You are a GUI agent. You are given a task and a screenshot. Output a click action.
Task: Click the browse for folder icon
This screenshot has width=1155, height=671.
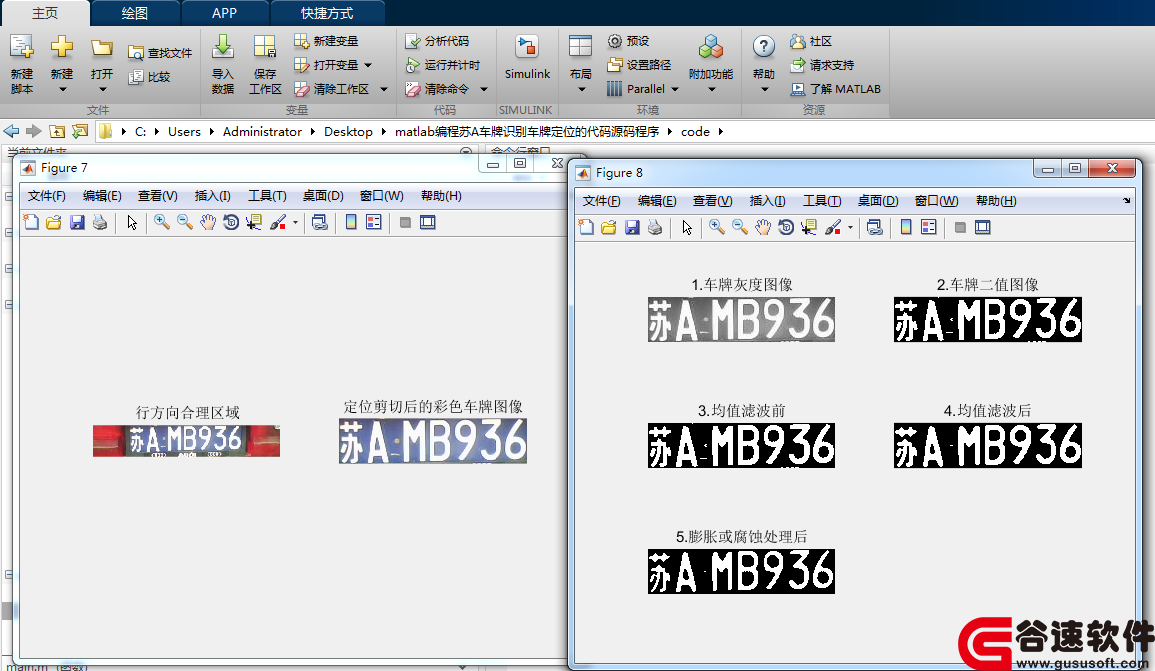[80, 131]
